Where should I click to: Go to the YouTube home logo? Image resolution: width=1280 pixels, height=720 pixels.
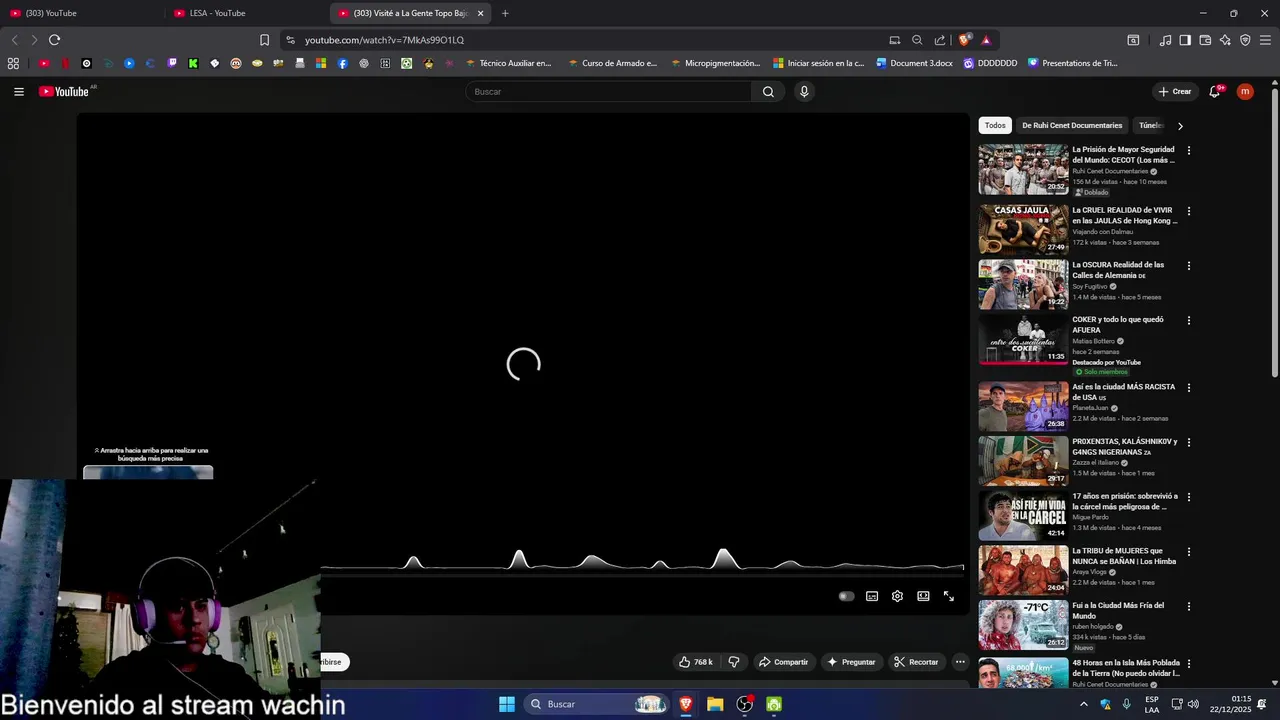tap(65, 91)
